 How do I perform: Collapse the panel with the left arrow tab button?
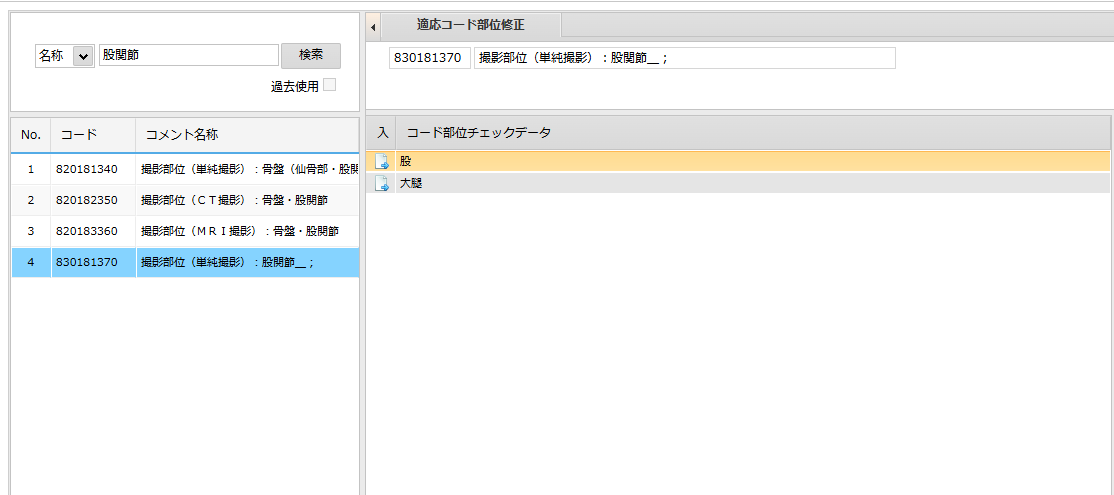click(x=374, y=27)
